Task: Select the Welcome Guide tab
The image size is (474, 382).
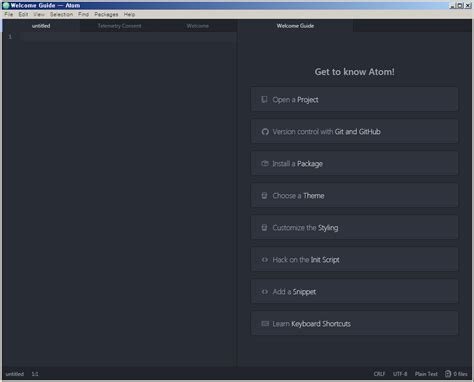Action: click(x=295, y=26)
